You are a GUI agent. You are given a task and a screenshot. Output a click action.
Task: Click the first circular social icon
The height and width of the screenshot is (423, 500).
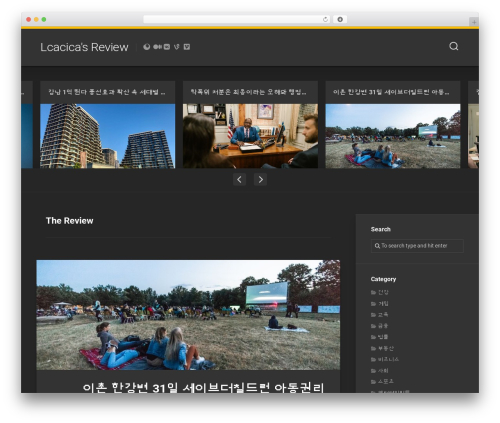(x=147, y=47)
